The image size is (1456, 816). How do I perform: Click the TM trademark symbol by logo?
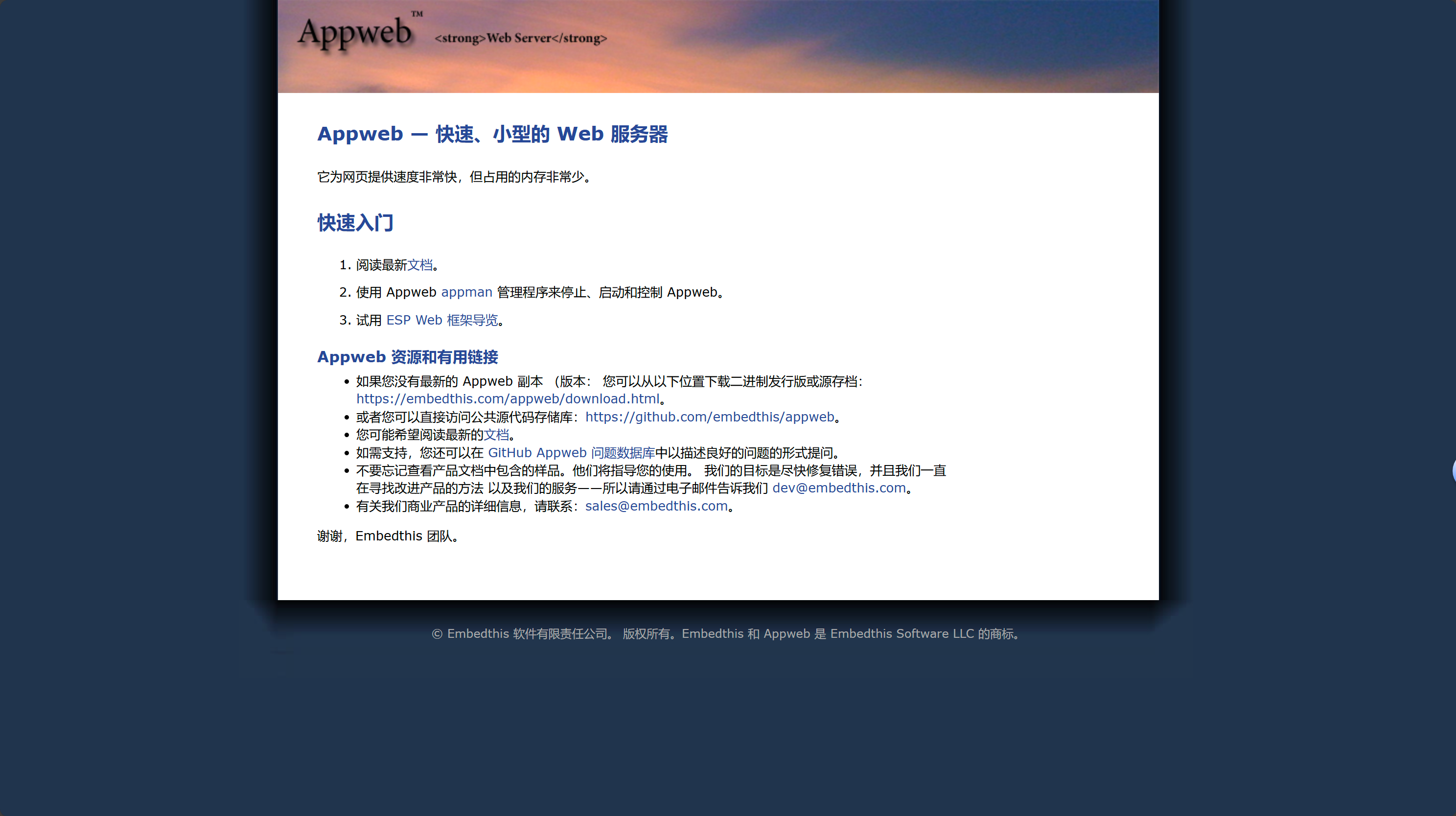tap(417, 14)
